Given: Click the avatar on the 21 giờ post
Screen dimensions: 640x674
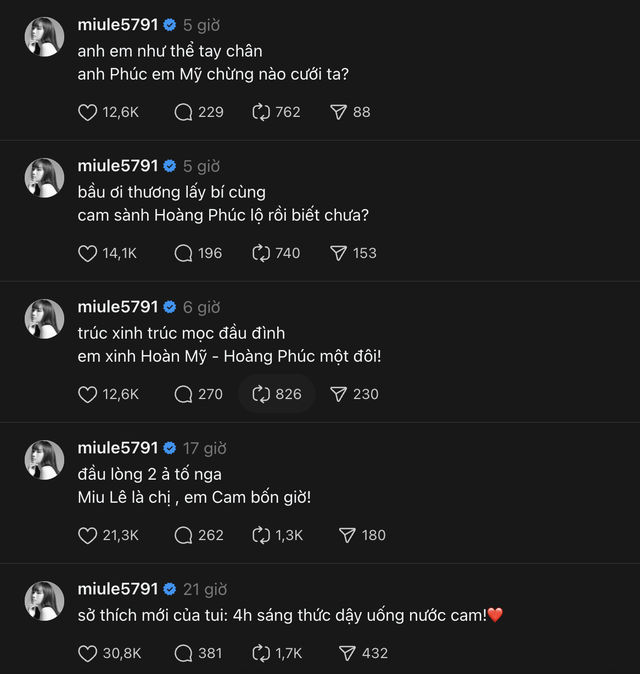Looking at the screenshot, I should (x=44, y=600).
